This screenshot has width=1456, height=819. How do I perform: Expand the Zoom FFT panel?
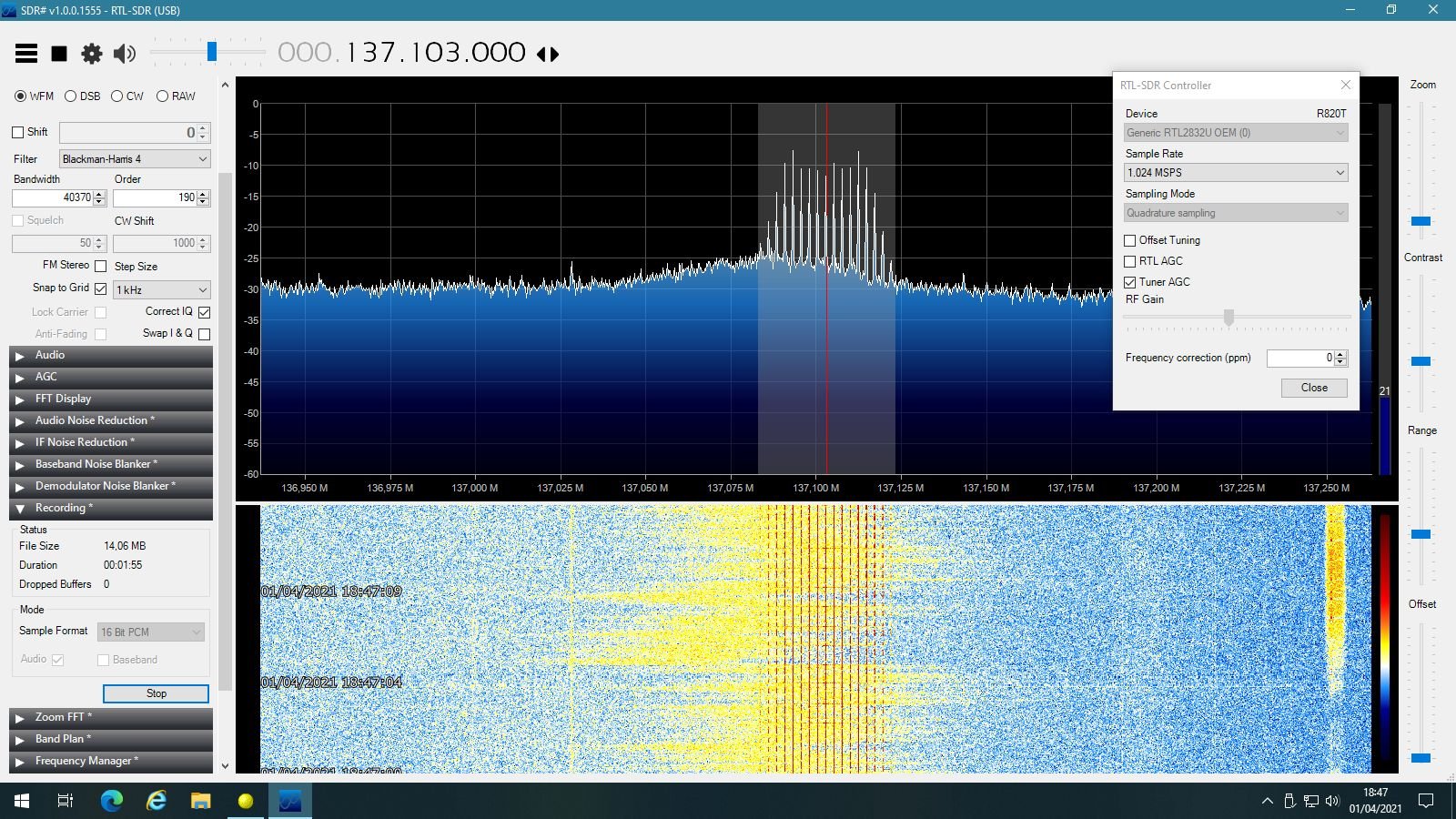[x=111, y=717]
